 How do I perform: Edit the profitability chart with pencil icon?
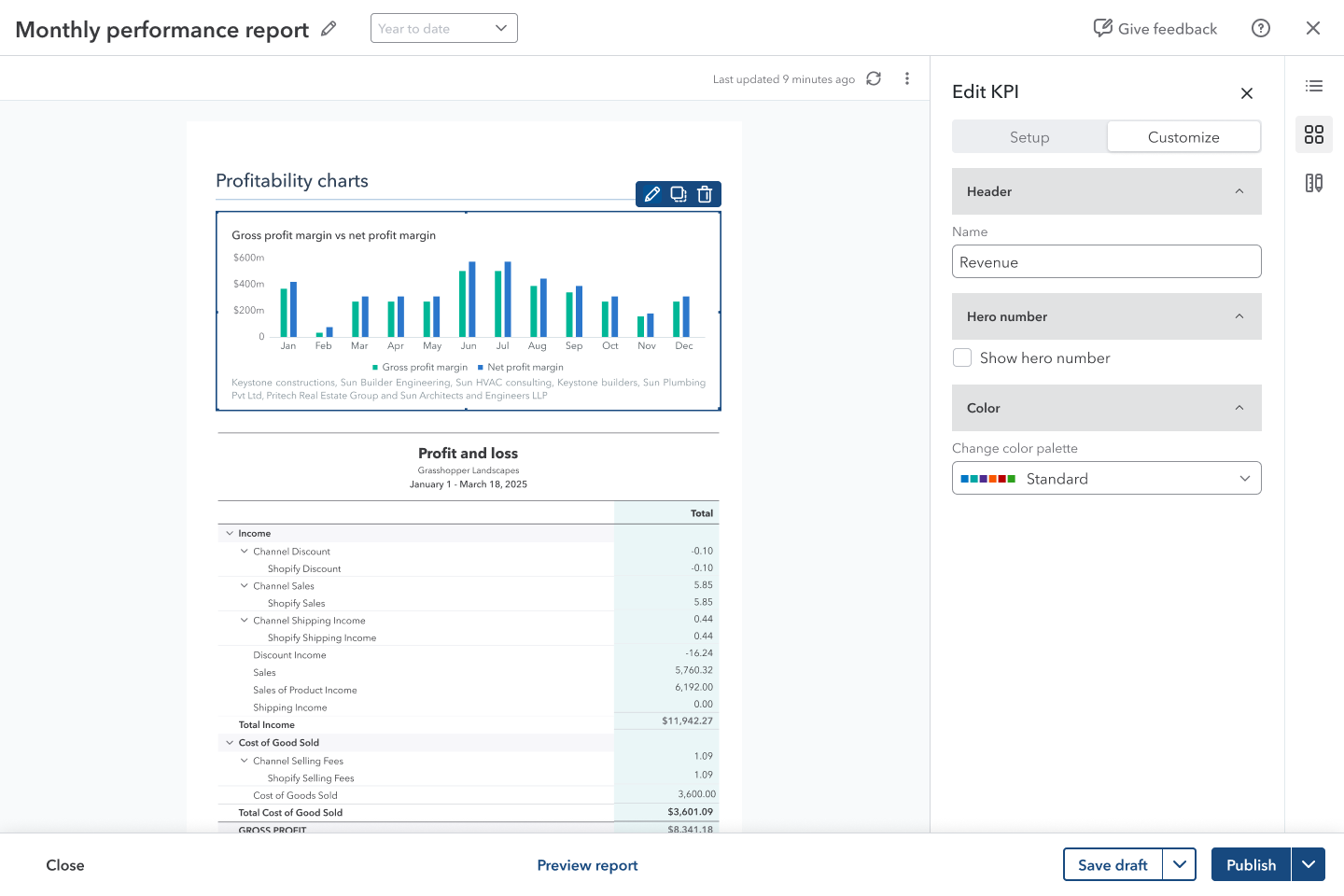(652, 194)
